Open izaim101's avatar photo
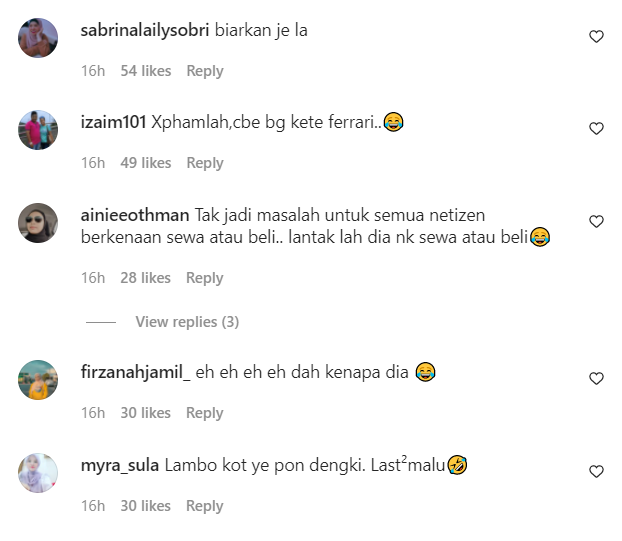Viewport: 622px width, 541px height. (38, 130)
